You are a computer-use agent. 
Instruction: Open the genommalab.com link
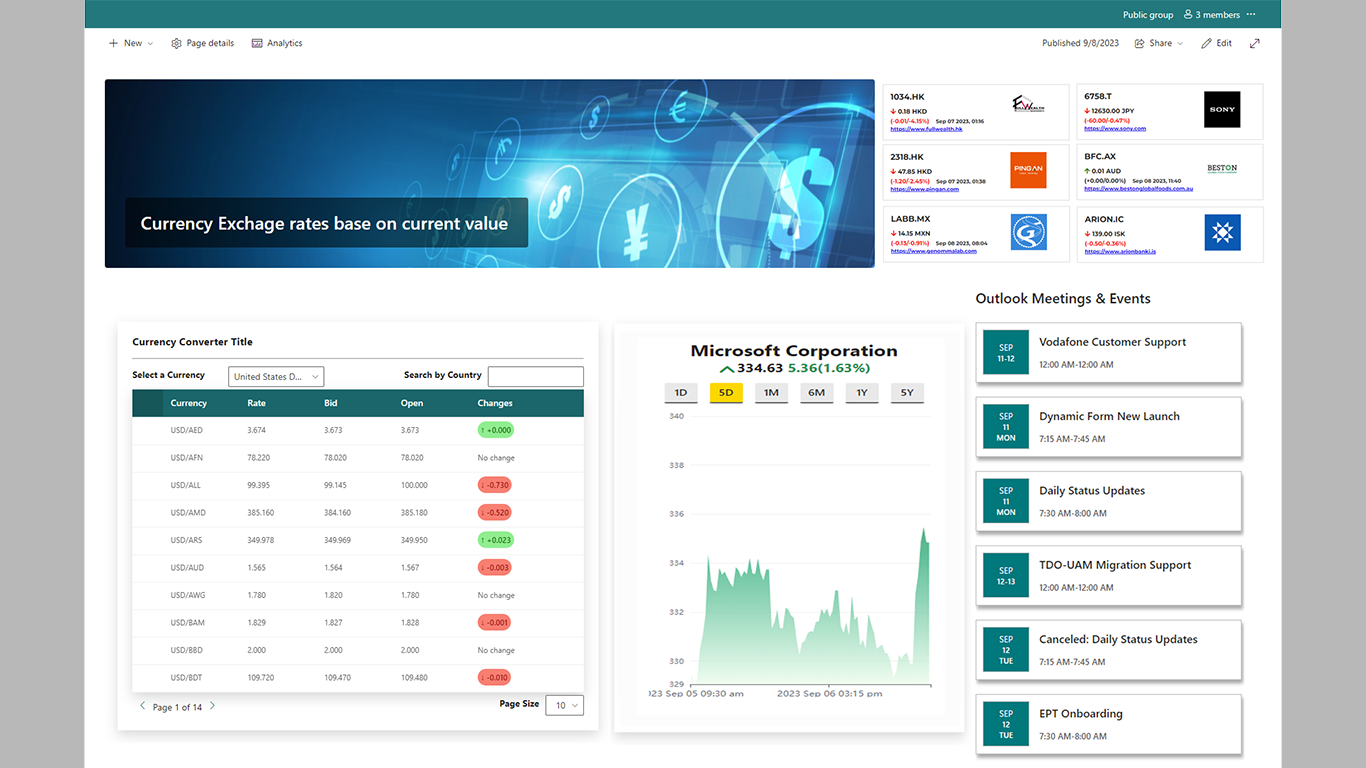coord(931,251)
